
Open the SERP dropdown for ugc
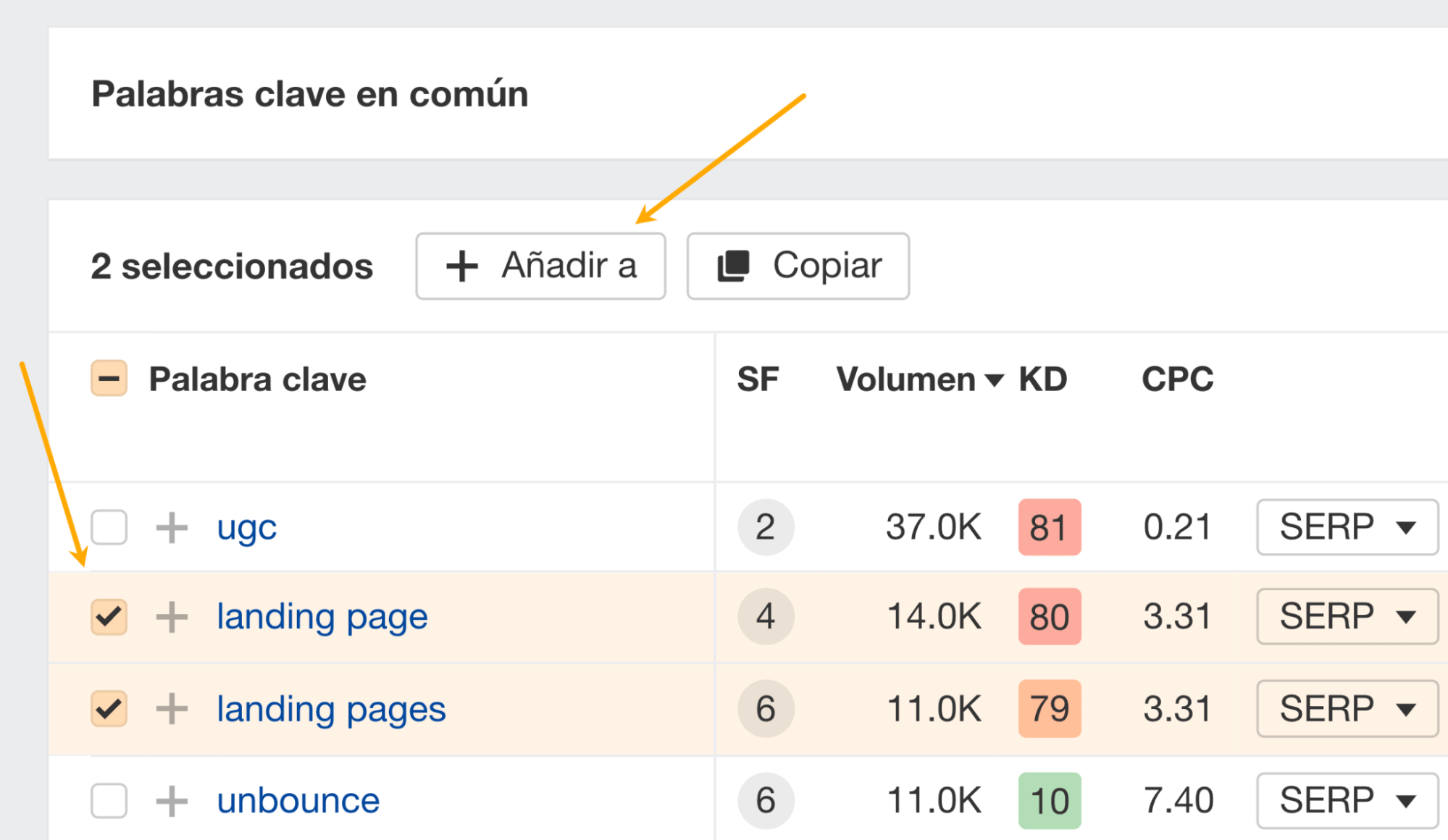point(1346,527)
